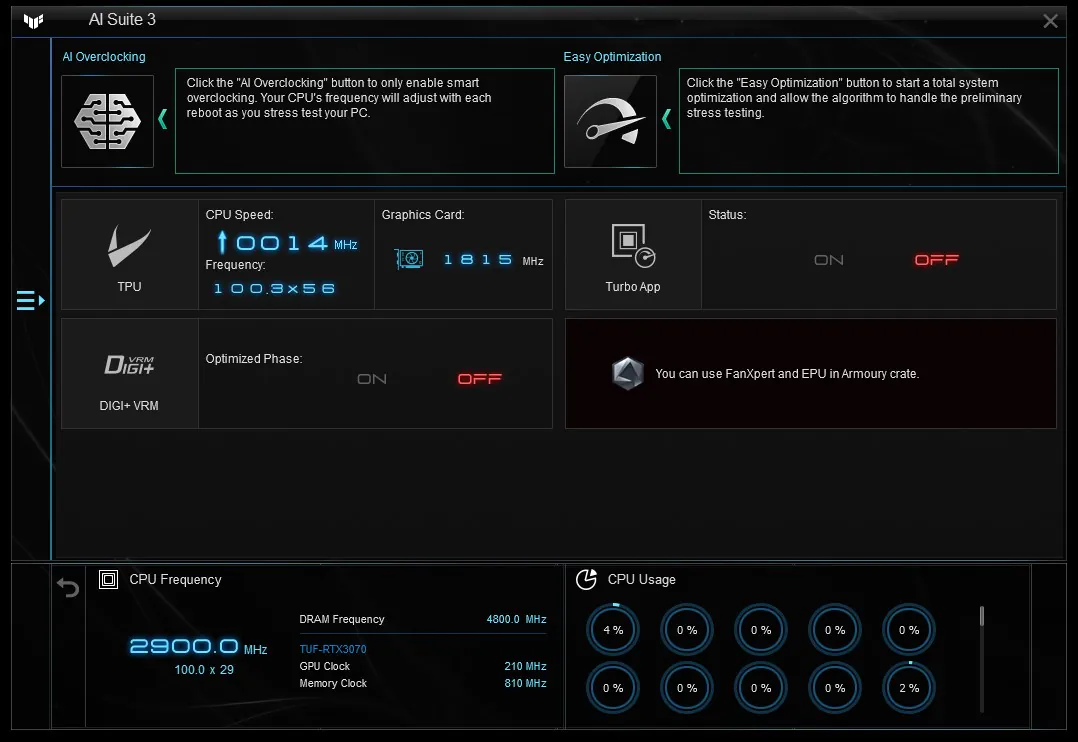Viewport: 1078px width, 742px height.
Task: Click the Armoury Crate icon
Action: (x=628, y=373)
